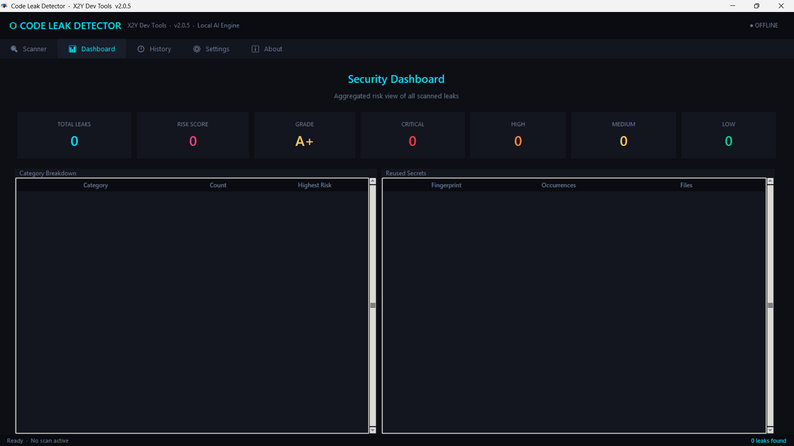Open the Settings tab
Viewport: 794px width, 446px height.
(x=211, y=49)
